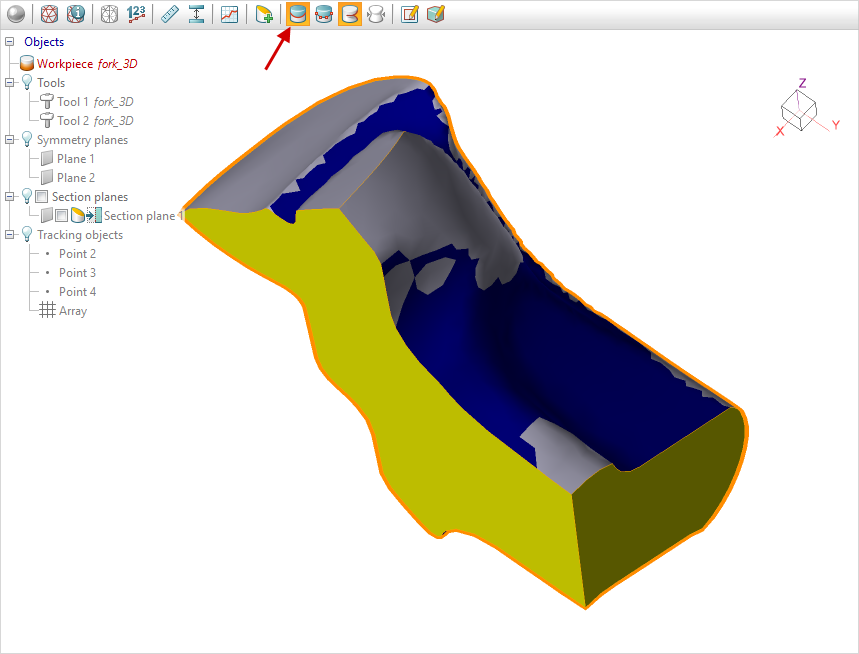
Task: Click the red mesh display icon
Action: pyautogui.click(x=49, y=14)
